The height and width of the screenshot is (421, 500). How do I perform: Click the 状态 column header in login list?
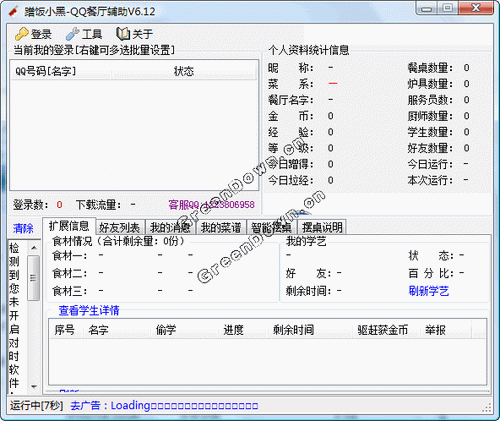(184, 71)
